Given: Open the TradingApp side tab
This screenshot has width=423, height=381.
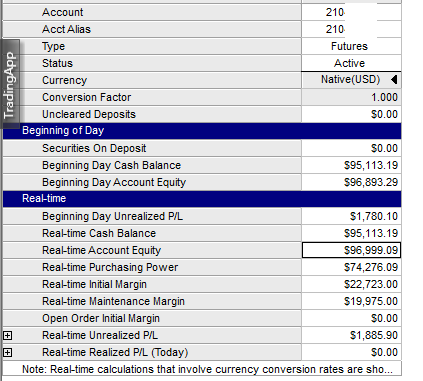Looking at the screenshot, I should (x=10, y=84).
